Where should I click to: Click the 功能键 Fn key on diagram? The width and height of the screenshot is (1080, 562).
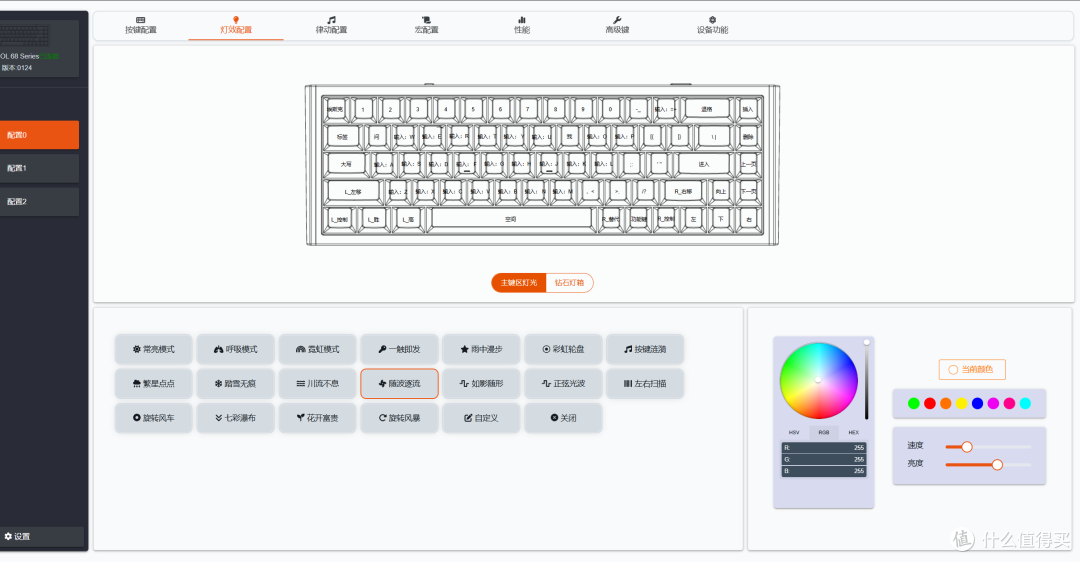[x=638, y=219]
